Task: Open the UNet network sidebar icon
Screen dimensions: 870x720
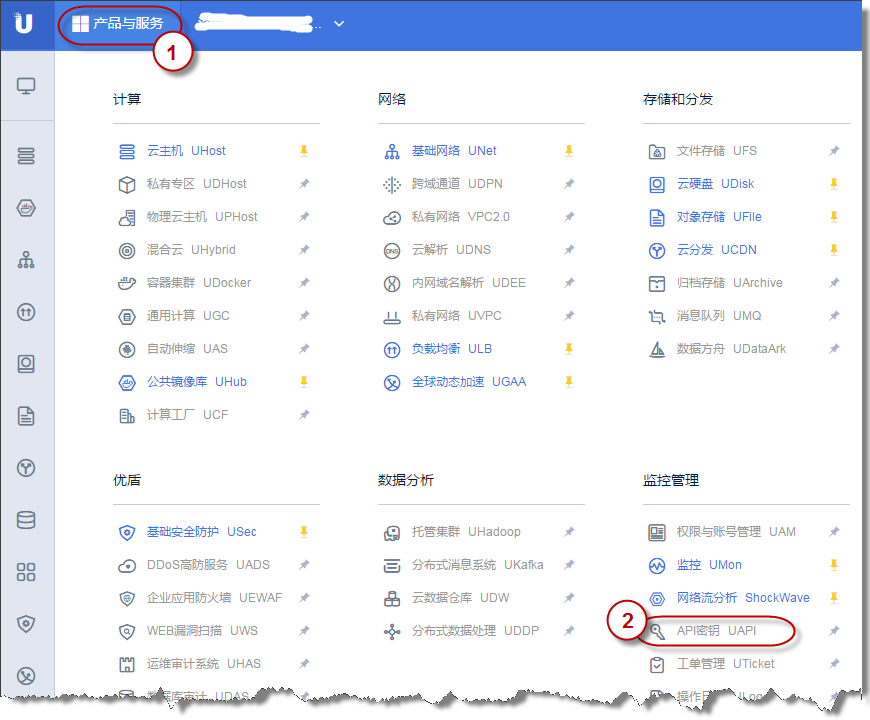Action: click(x=26, y=260)
